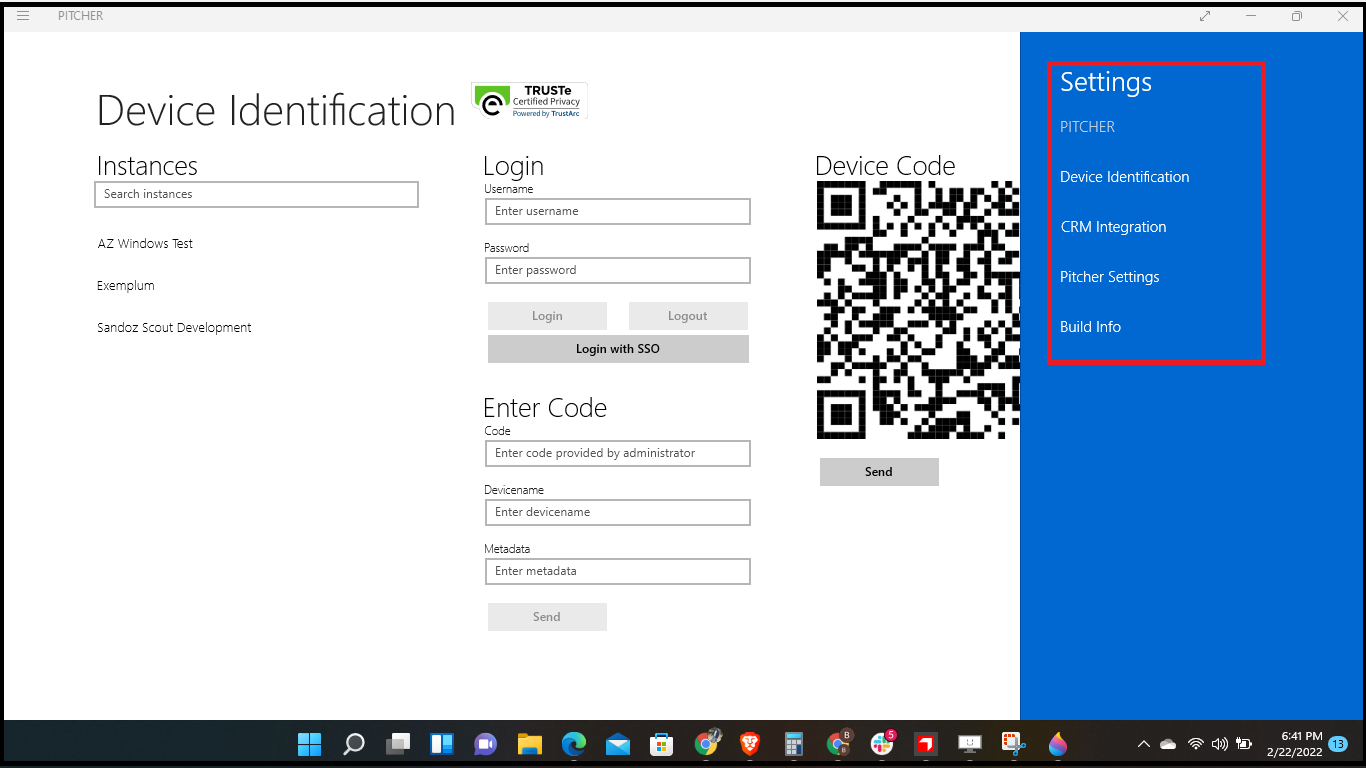Show hidden system tray icons
The height and width of the screenshot is (768, 1366).
(1143, 744)
